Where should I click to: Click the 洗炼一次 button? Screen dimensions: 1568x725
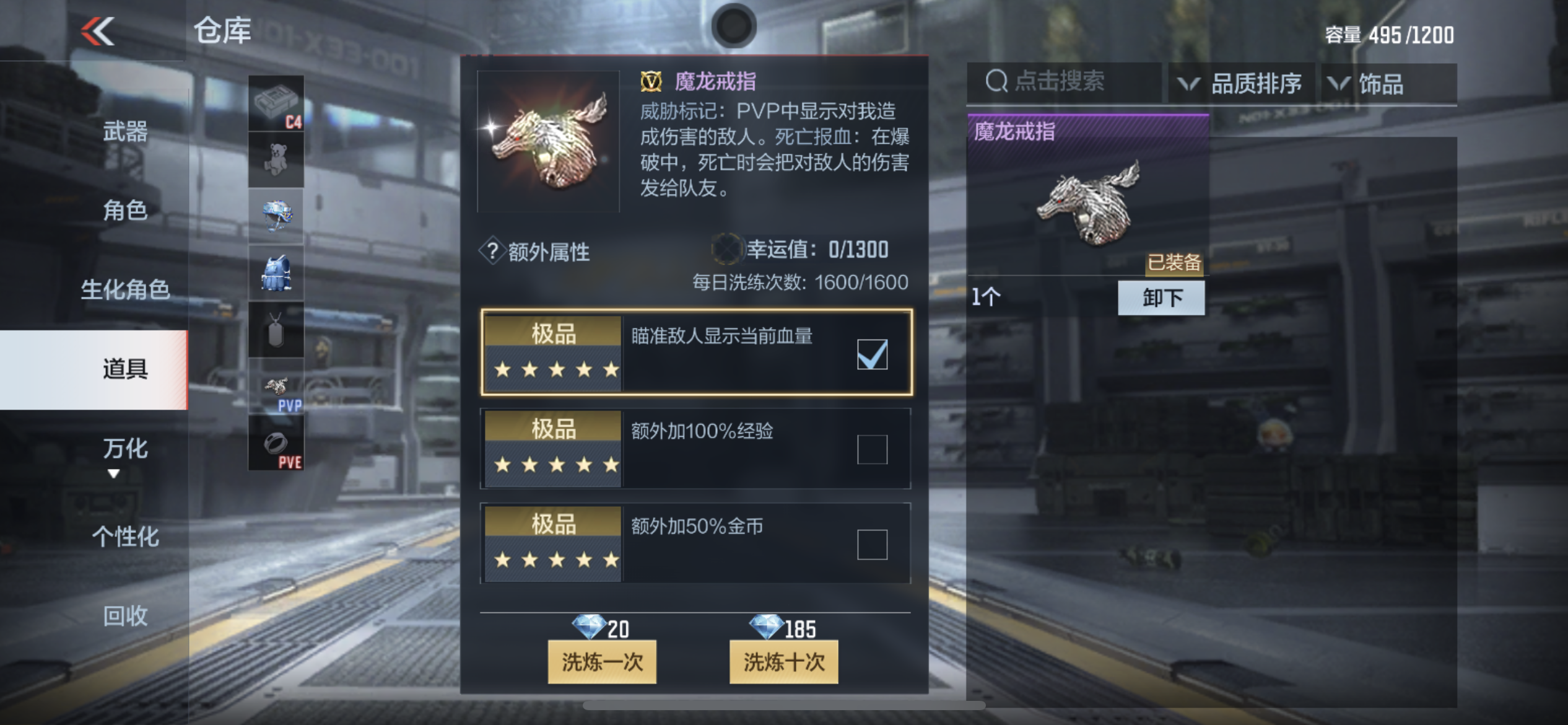coord(602,662)
